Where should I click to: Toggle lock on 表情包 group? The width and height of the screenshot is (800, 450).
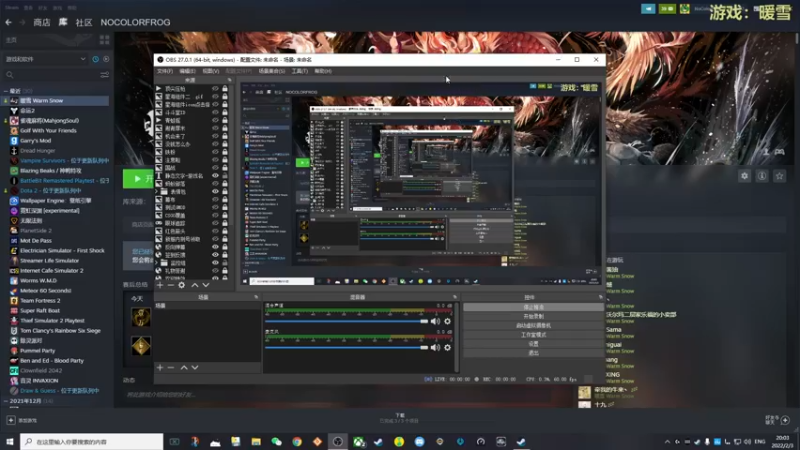tap(224, 191)
